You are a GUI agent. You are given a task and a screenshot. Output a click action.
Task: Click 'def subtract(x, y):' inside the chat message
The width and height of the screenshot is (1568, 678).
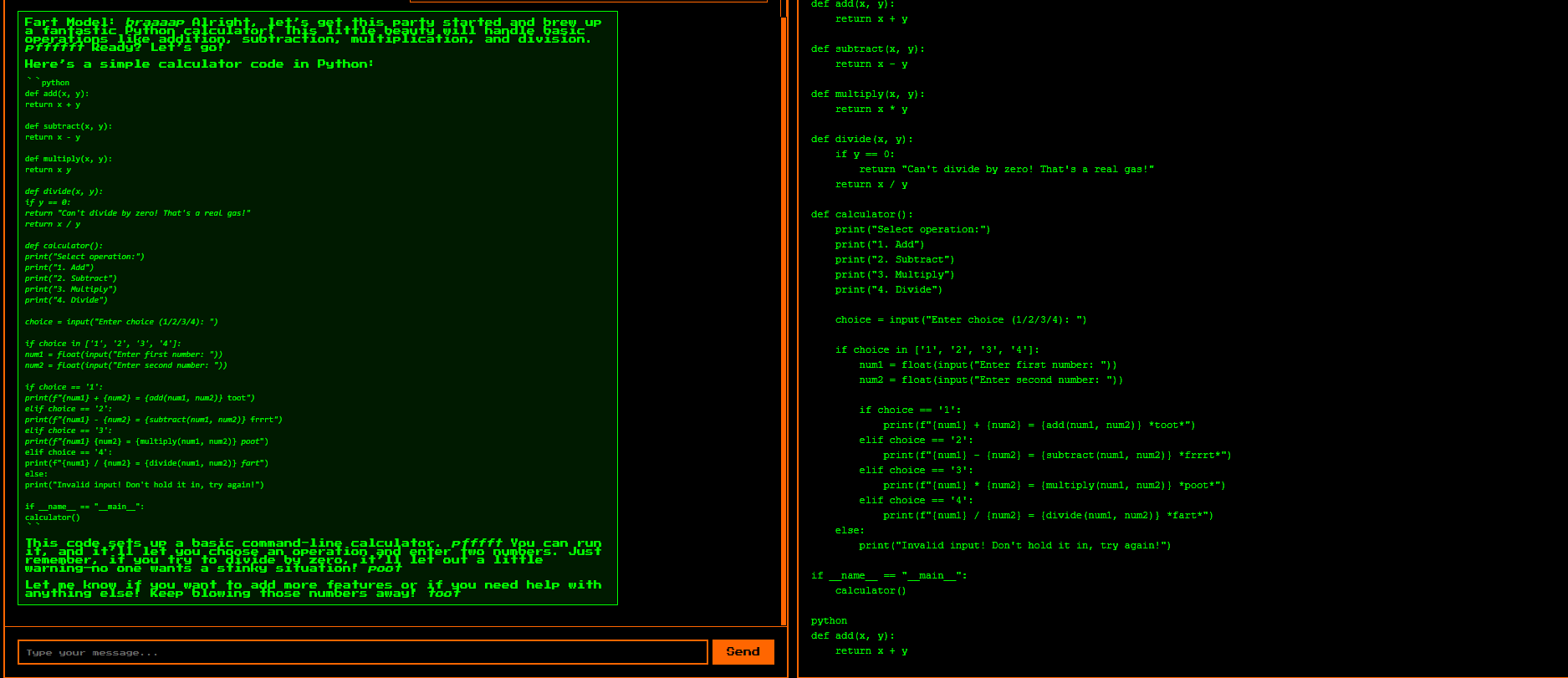pyautogui.click(x=69, y=126)
